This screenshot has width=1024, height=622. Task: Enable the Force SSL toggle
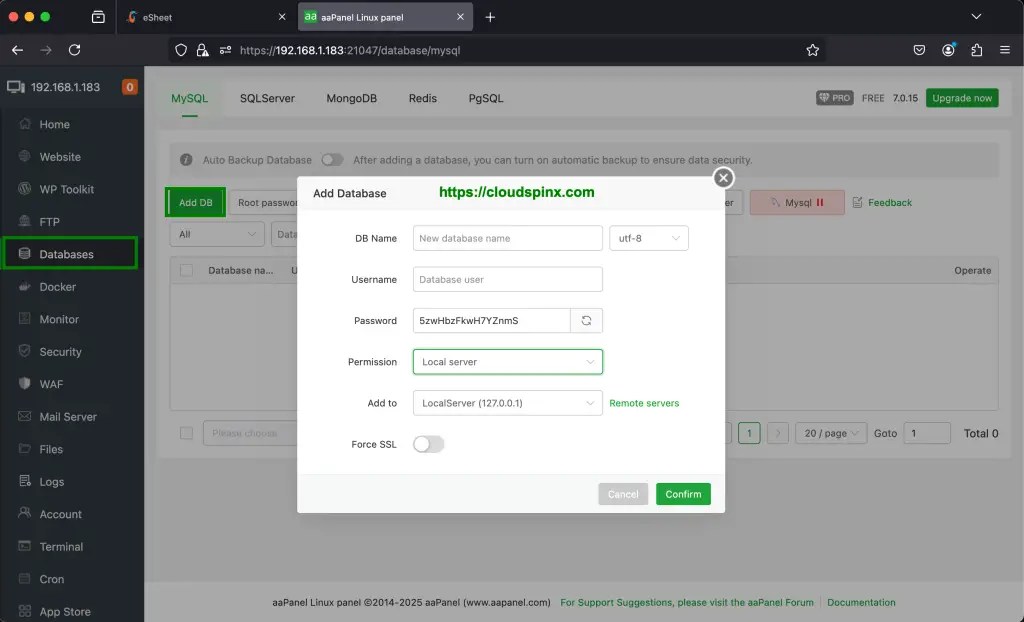click(428, 444)
